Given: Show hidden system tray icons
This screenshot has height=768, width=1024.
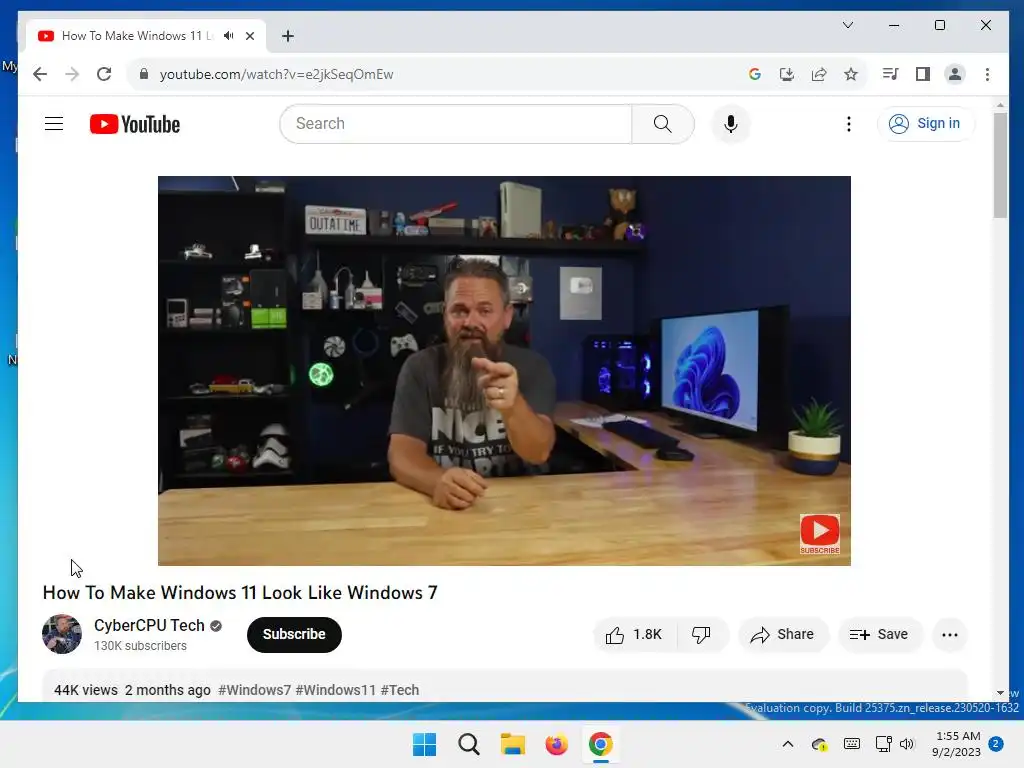Looking at the screenshot, I should pos(788,744).
